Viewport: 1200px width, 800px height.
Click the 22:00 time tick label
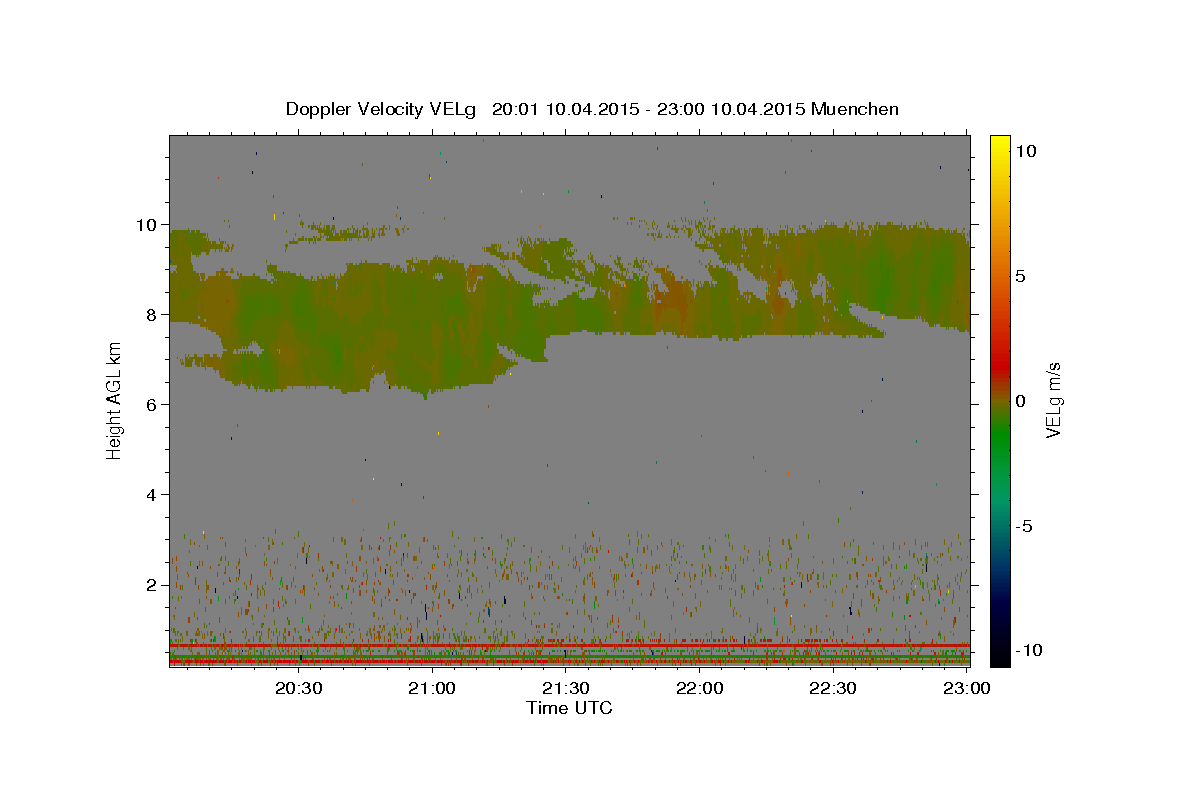[x=699, y=689]
